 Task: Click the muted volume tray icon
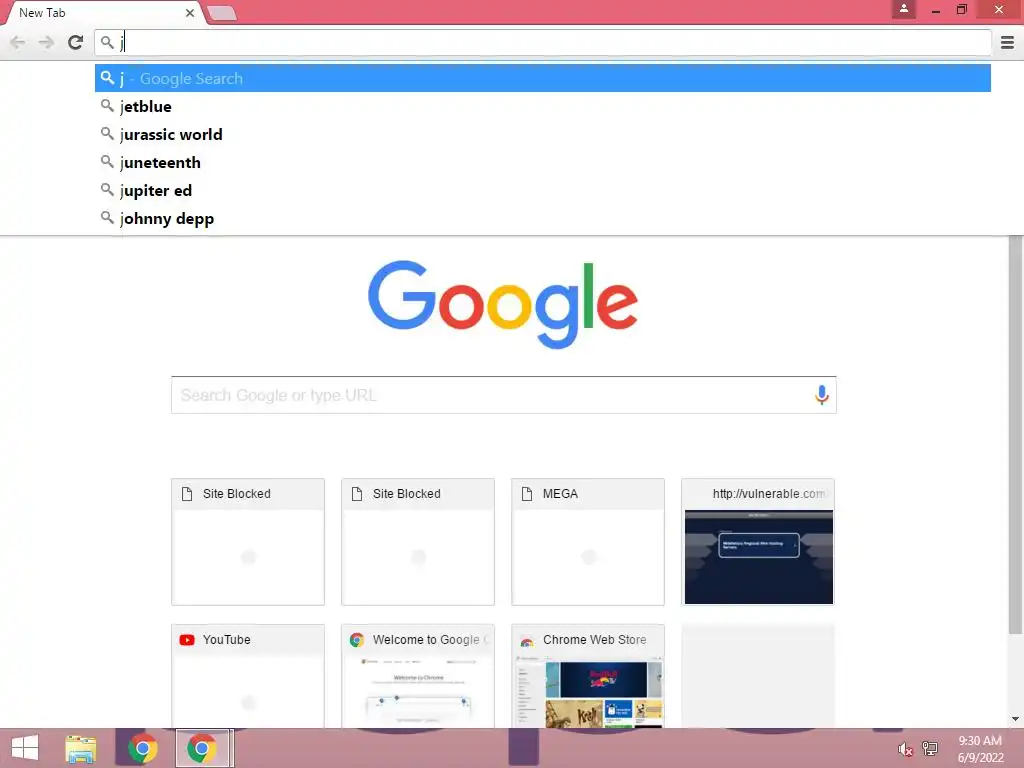coord(905,749)
